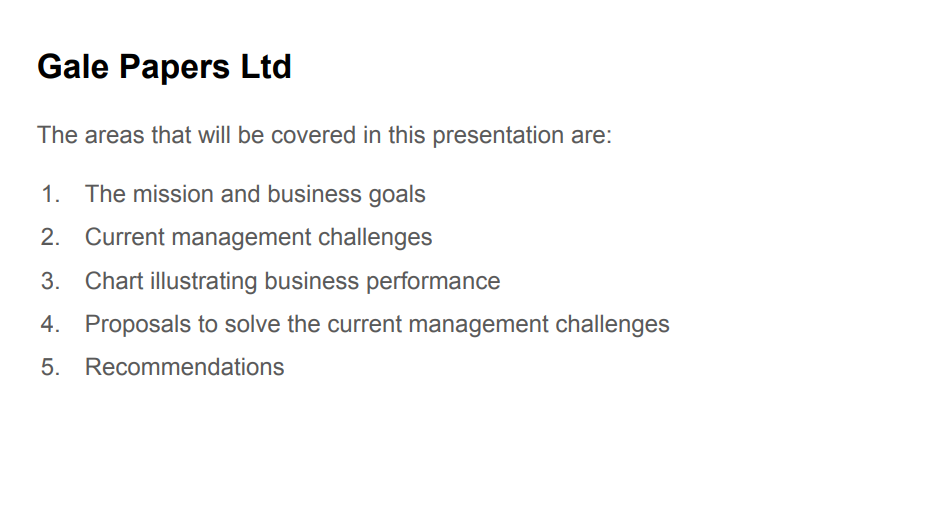Click 'Chart illustrating business performance' line
The width and height of the screenshot is (947, 522).
(x=292, y=281)
